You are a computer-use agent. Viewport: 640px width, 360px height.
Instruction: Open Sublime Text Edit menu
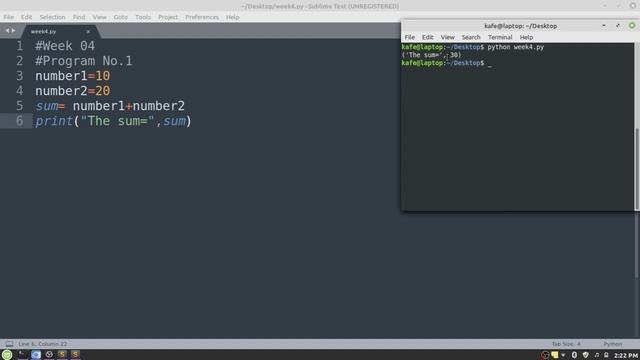pos(27,17)
